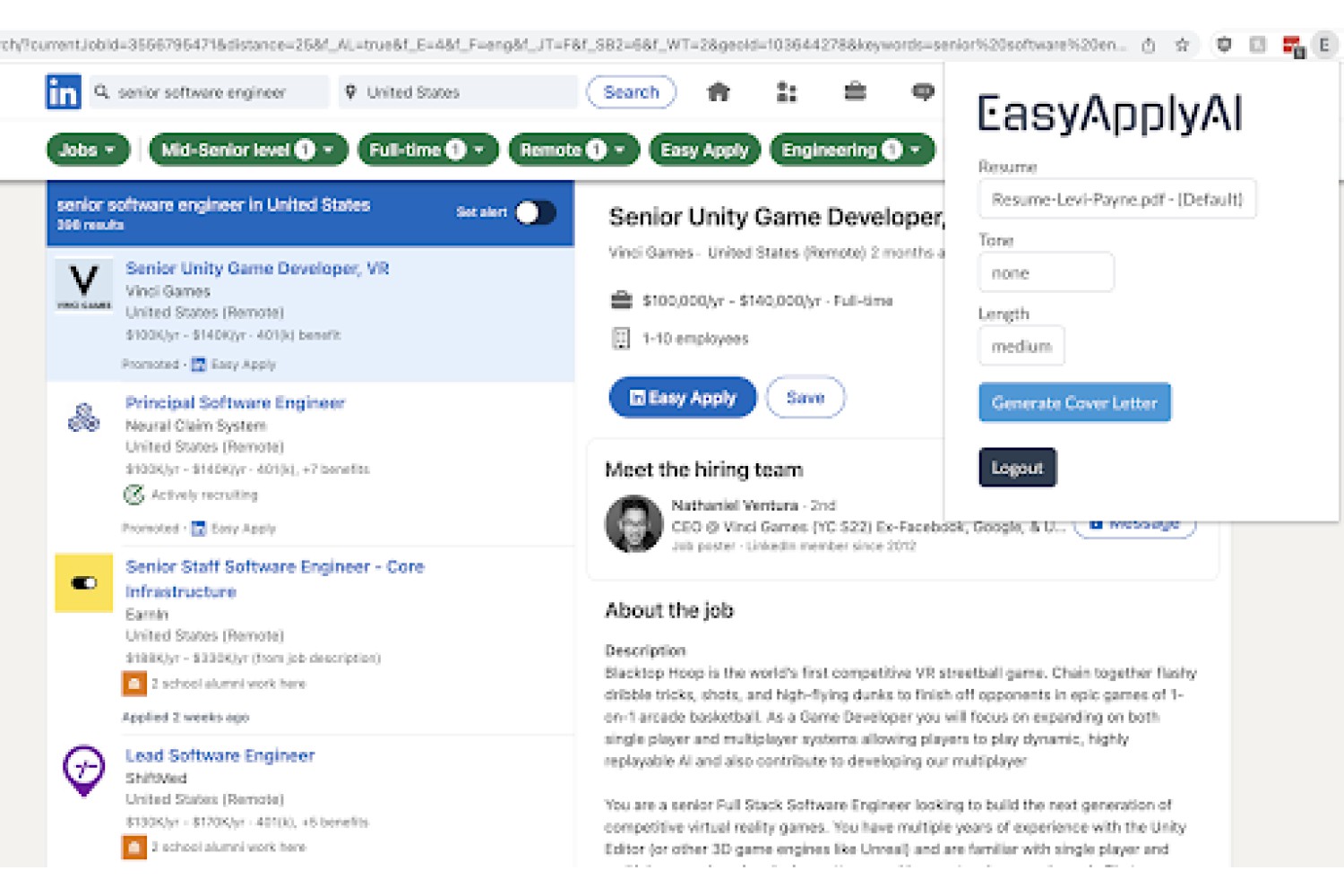Open the LinkedIn home logo
Screen dimensions: 1344x896
click(x=63, y=92)
